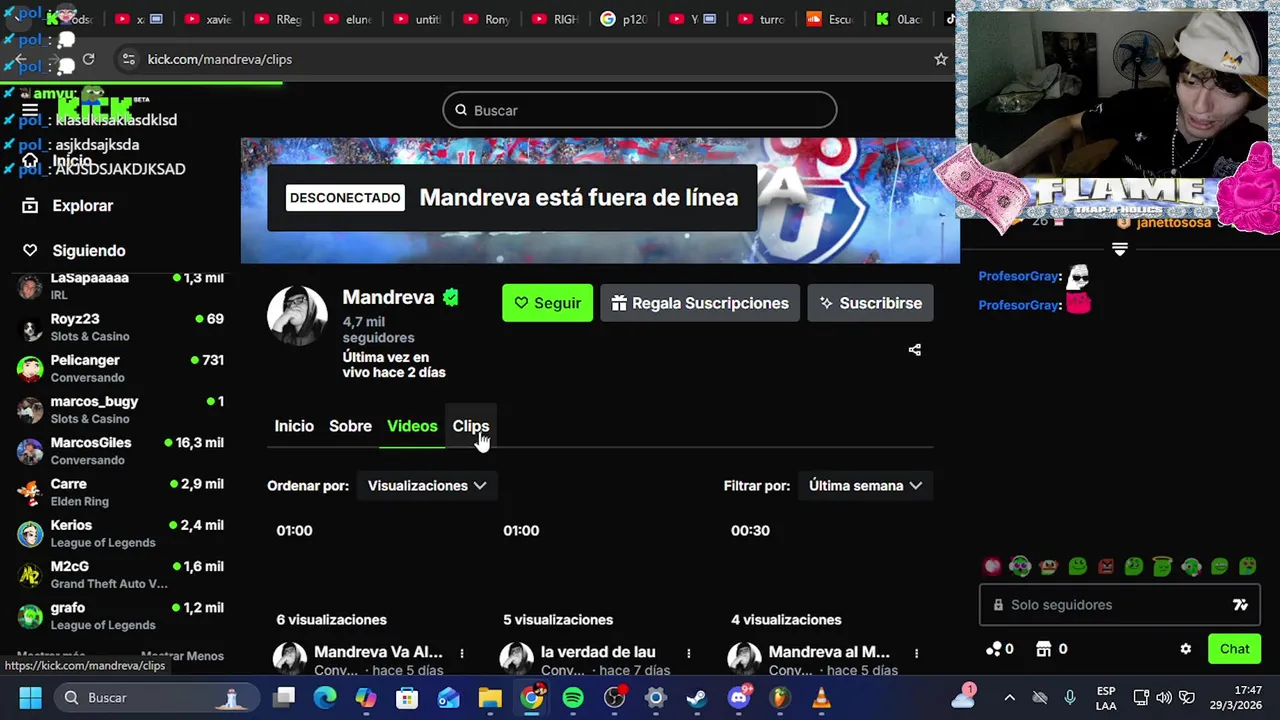Click Regala Suscripciones button
The height and width of the screenshot is (720, 1280).
(x=700, y=303)
